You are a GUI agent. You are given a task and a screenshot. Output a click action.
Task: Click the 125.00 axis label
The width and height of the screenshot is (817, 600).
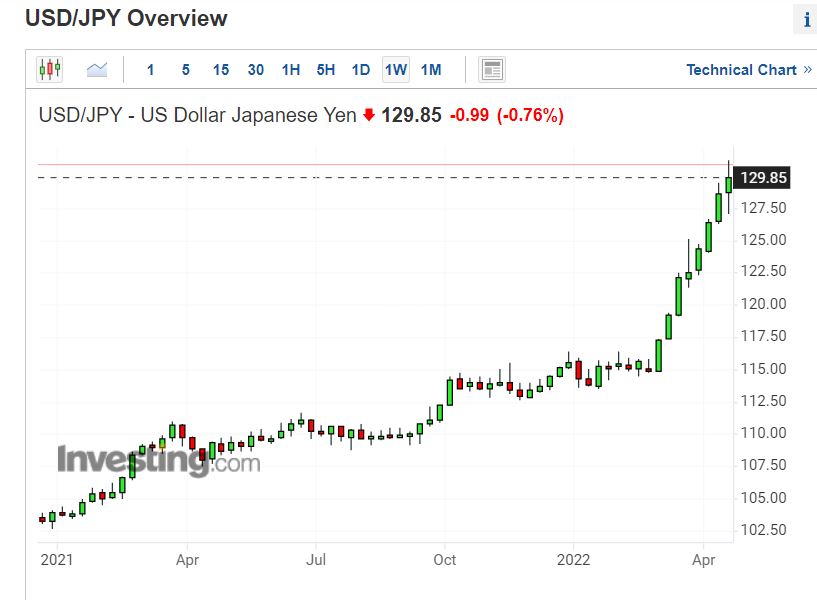point(763,240)
